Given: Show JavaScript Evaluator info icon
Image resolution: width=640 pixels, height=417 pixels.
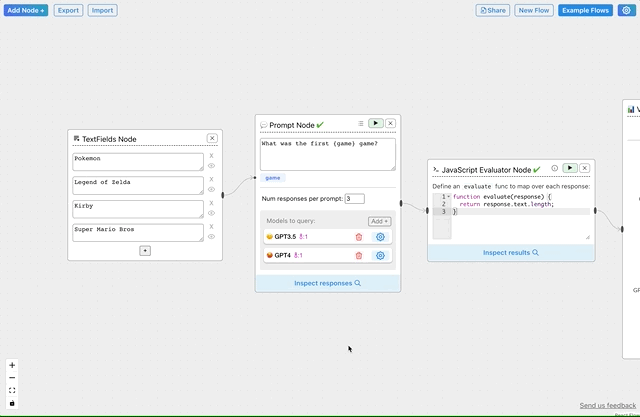Looking at the screenshot, I should (554, 168).
